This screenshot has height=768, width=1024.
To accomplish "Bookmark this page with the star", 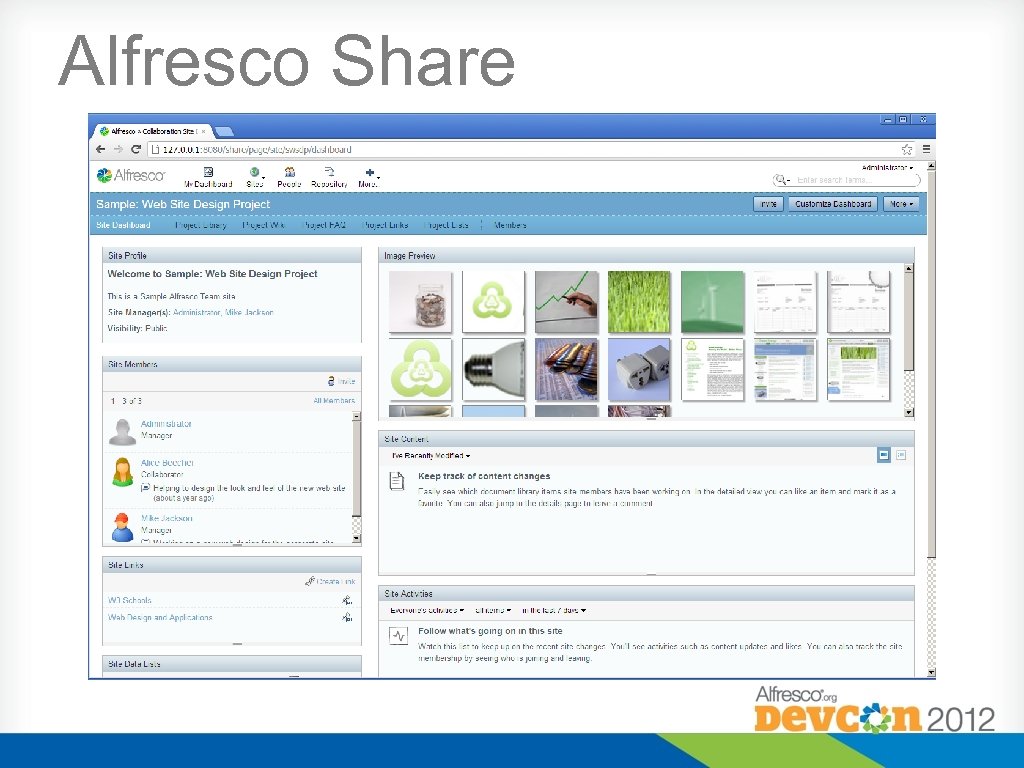I will coord(906,150).
